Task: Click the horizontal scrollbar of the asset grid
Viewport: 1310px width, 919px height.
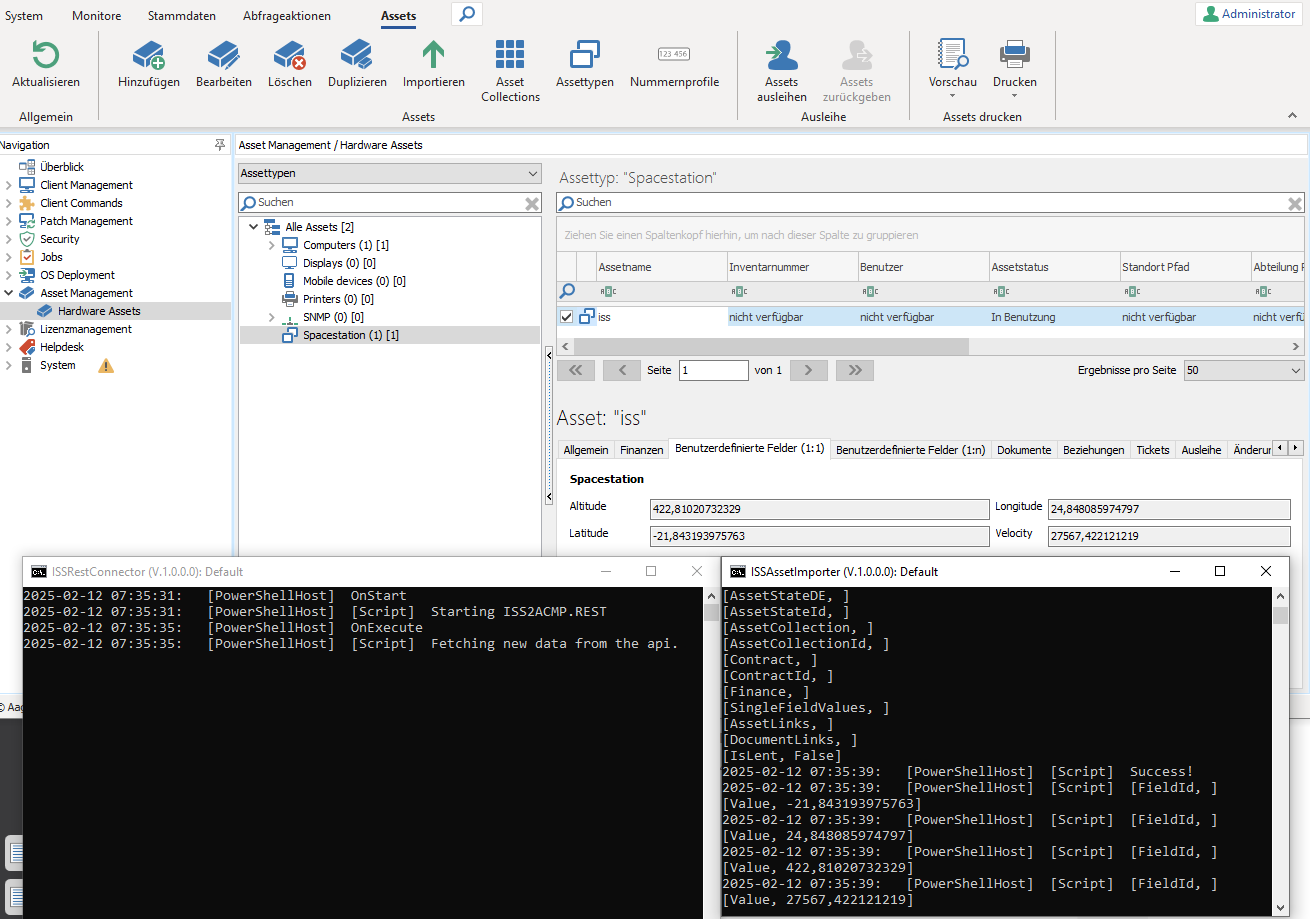Action: pyautogui.click(x=770, y=346)
